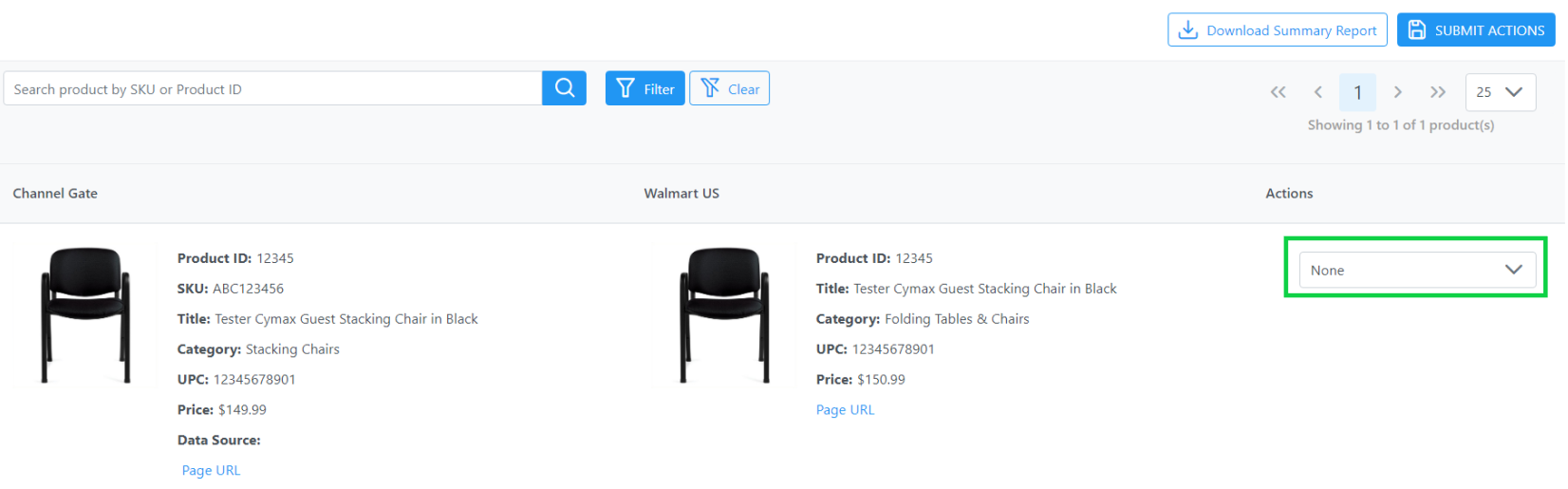This screenshot has width=1568, height=489.
Task: Open Walmart US Page URL link
Action: (x=845, y=409)
